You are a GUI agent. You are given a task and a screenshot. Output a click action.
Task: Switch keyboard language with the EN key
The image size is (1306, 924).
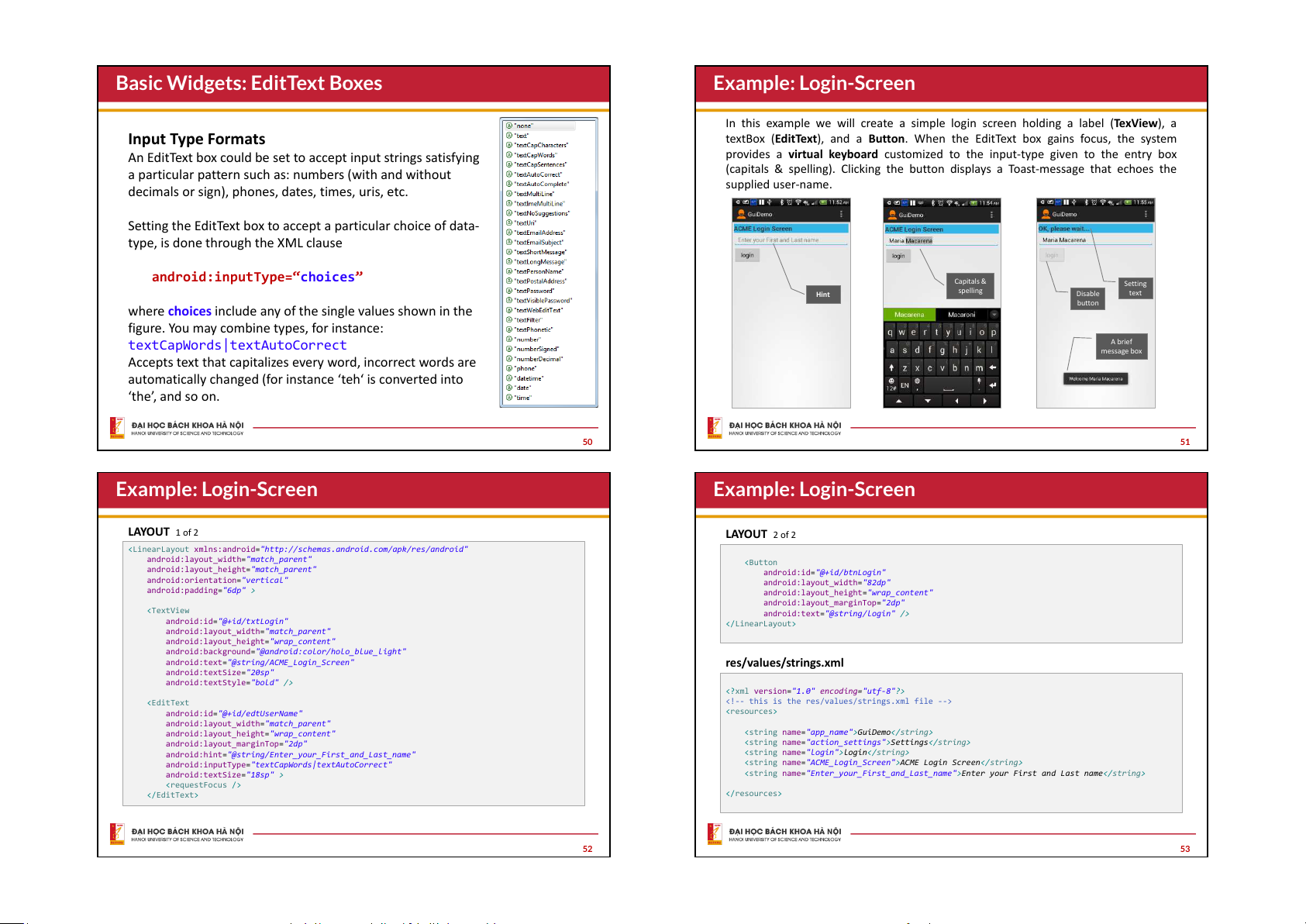tap(905, 384)
